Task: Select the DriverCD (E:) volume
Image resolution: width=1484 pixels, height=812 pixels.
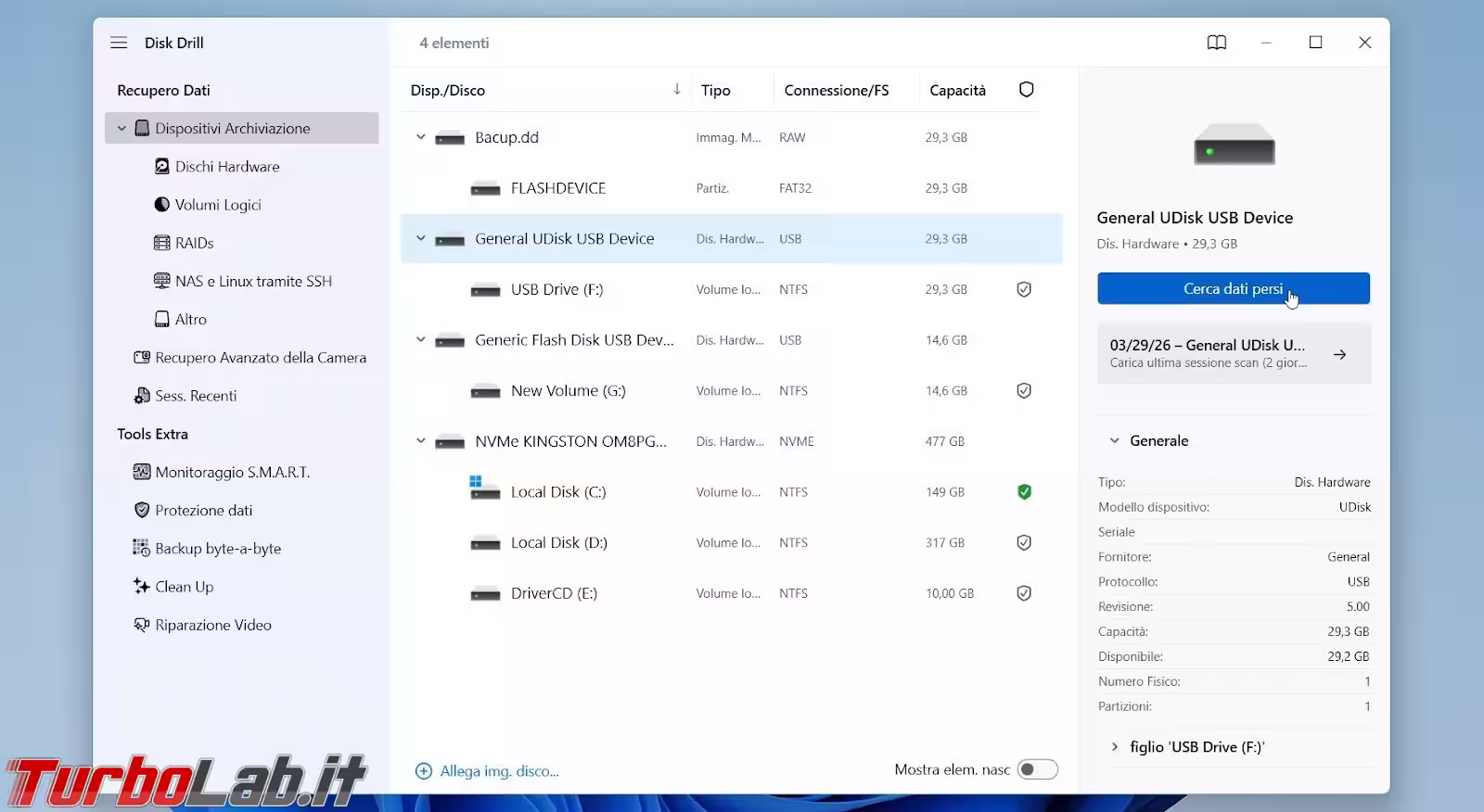Action: (732, 593)
